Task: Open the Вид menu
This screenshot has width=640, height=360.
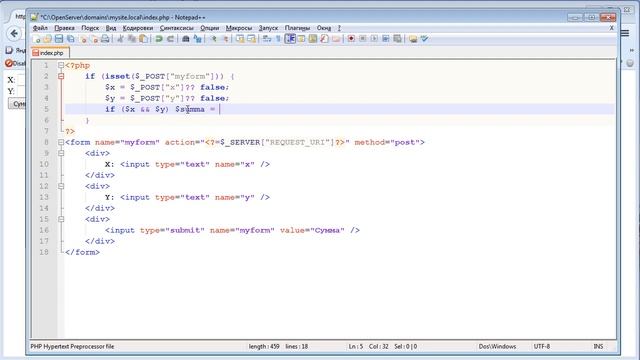Action: tap(111, 28)
